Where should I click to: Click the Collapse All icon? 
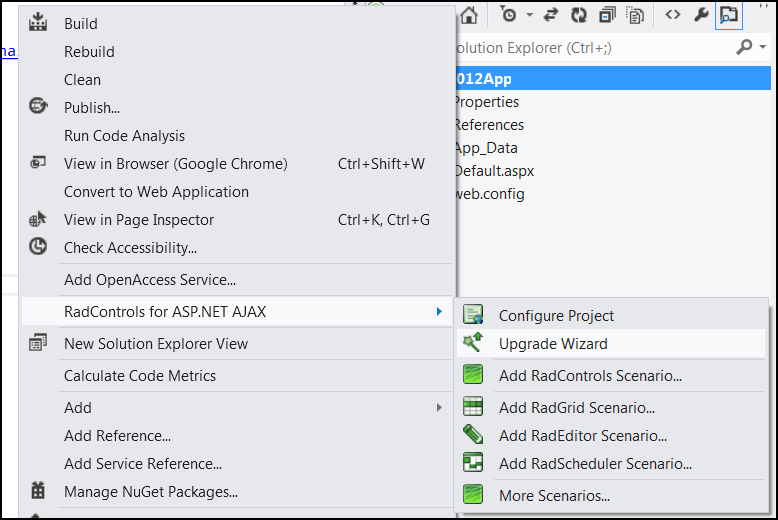607,15
